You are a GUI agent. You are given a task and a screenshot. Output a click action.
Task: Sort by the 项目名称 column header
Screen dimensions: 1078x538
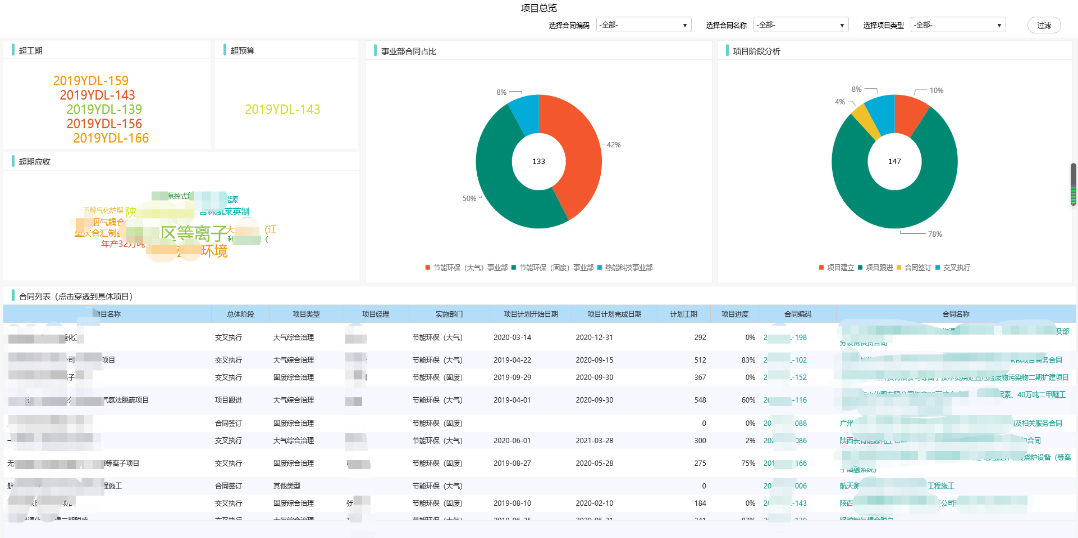pos(107,314)
